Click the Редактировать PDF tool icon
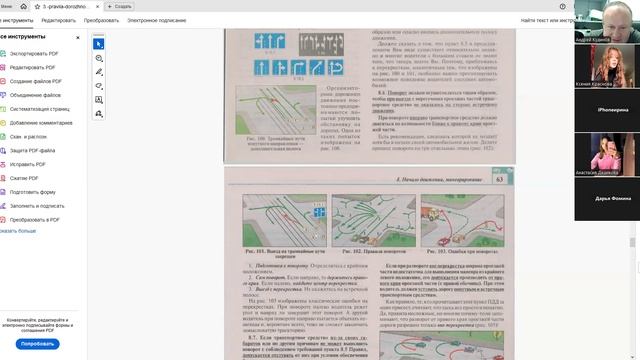This screenshot has height=360, width=640. (3, 67)
